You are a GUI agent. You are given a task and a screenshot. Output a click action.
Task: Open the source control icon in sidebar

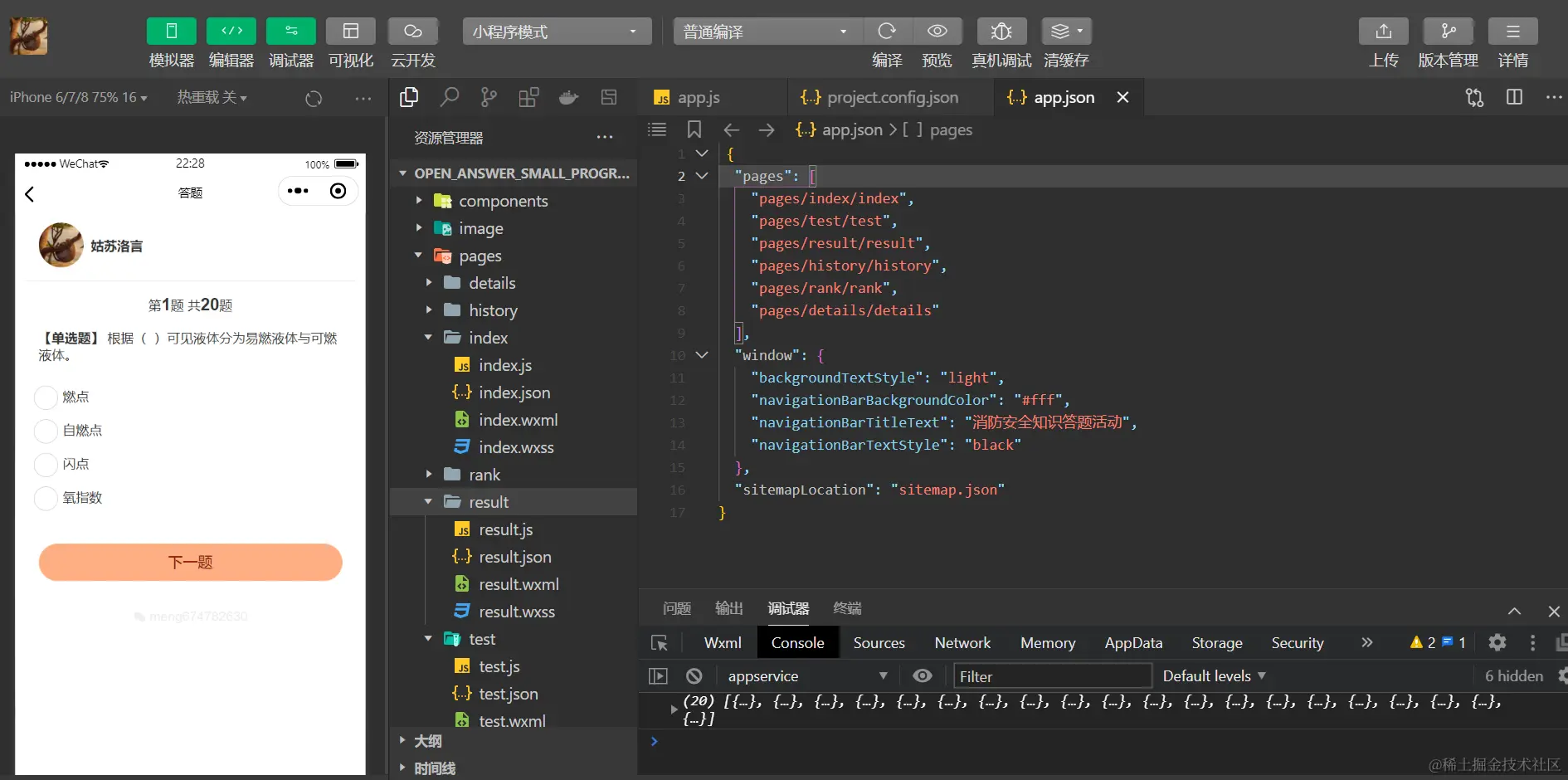pyautogui.click(x=489, y=97)
